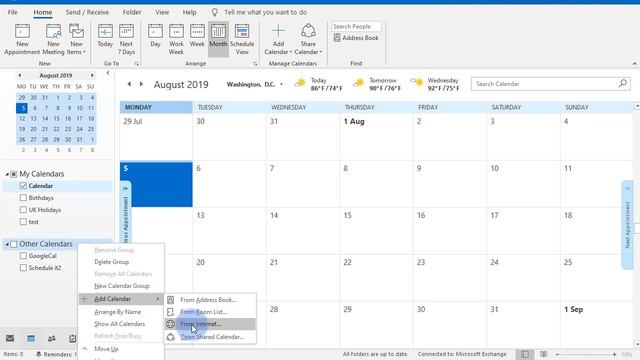Choose Move Up in context menu
The width and height of the screenshot is (640, 360).
tap(121, 349)
